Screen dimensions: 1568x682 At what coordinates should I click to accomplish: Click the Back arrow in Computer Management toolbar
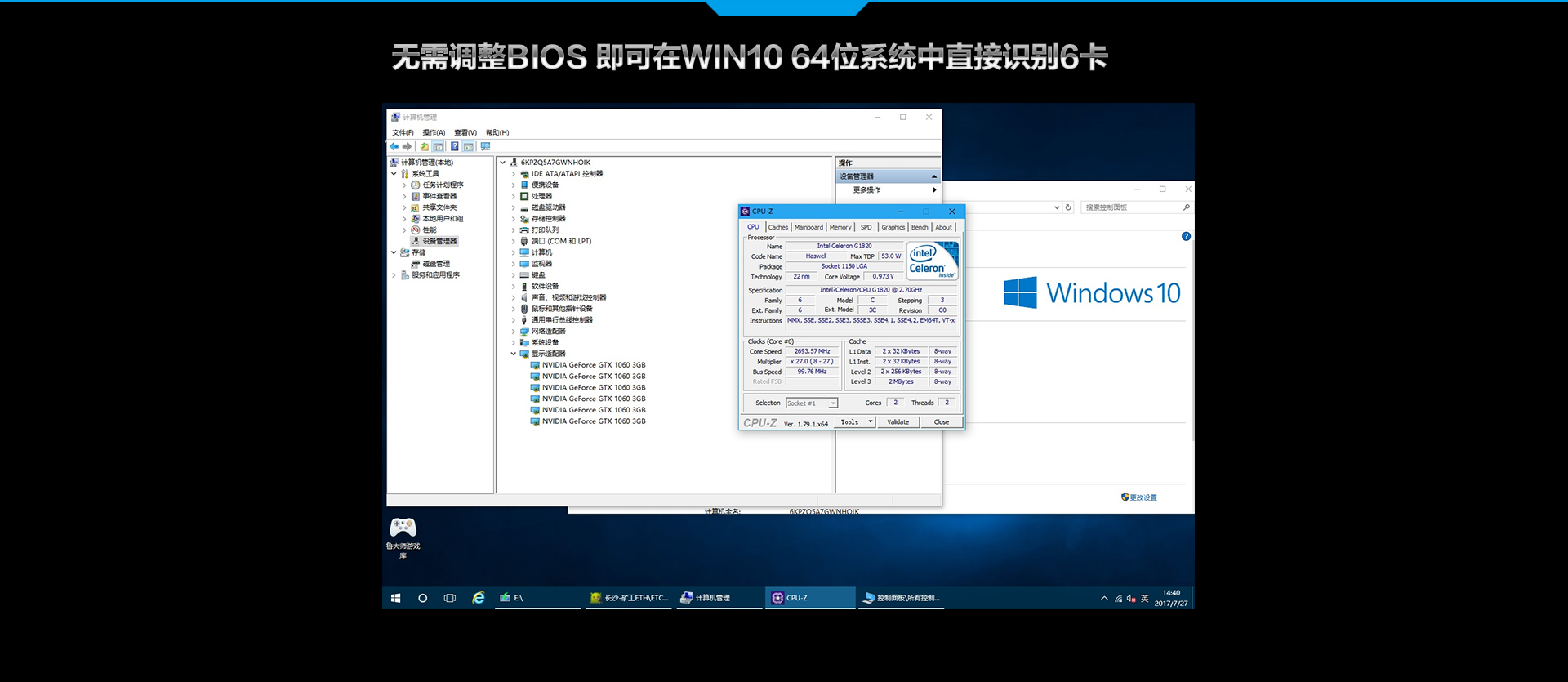tap(394, 147)
